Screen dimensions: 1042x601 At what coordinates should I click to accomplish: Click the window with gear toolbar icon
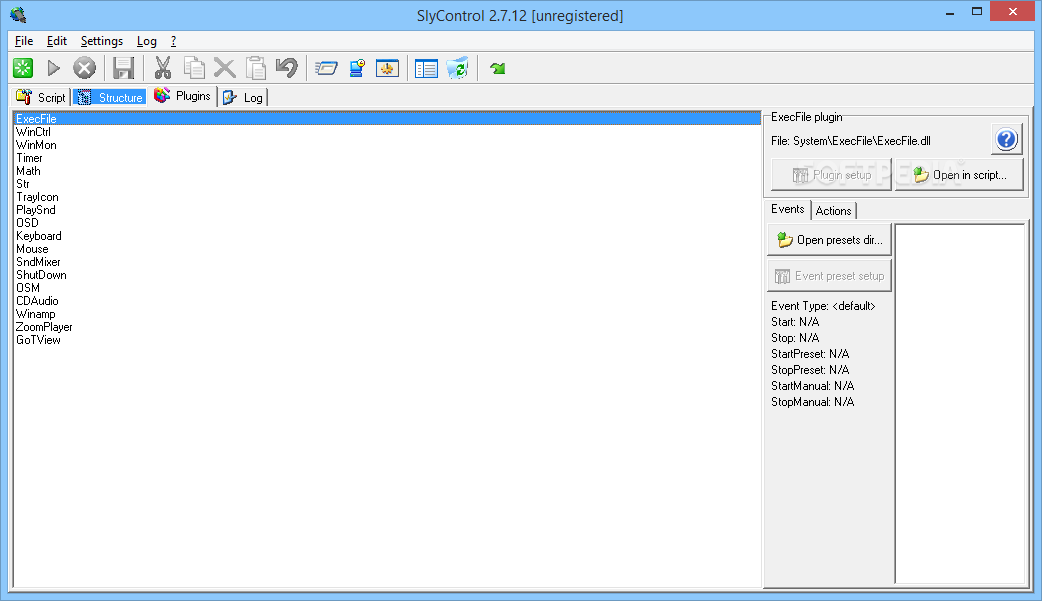(387, 68)
